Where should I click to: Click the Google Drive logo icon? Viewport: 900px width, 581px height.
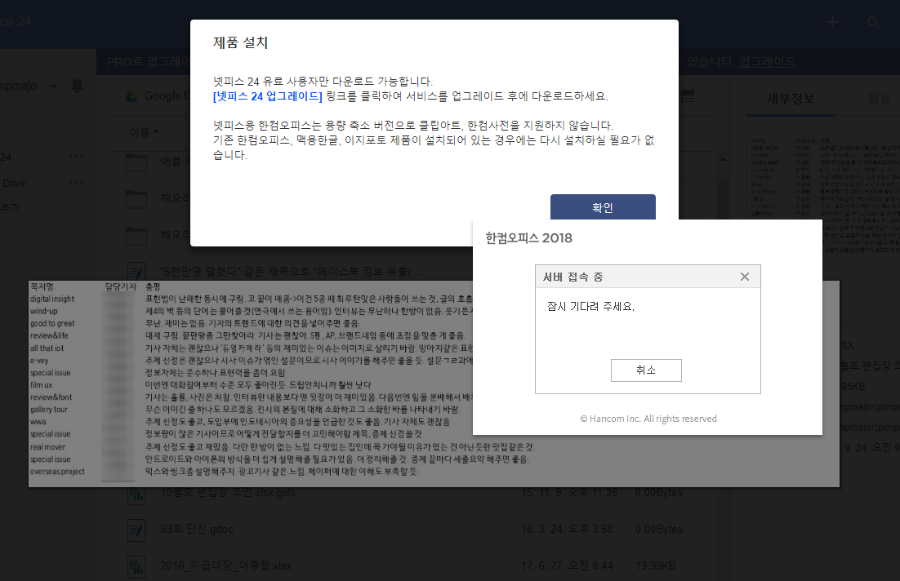(x=131, y=96)
